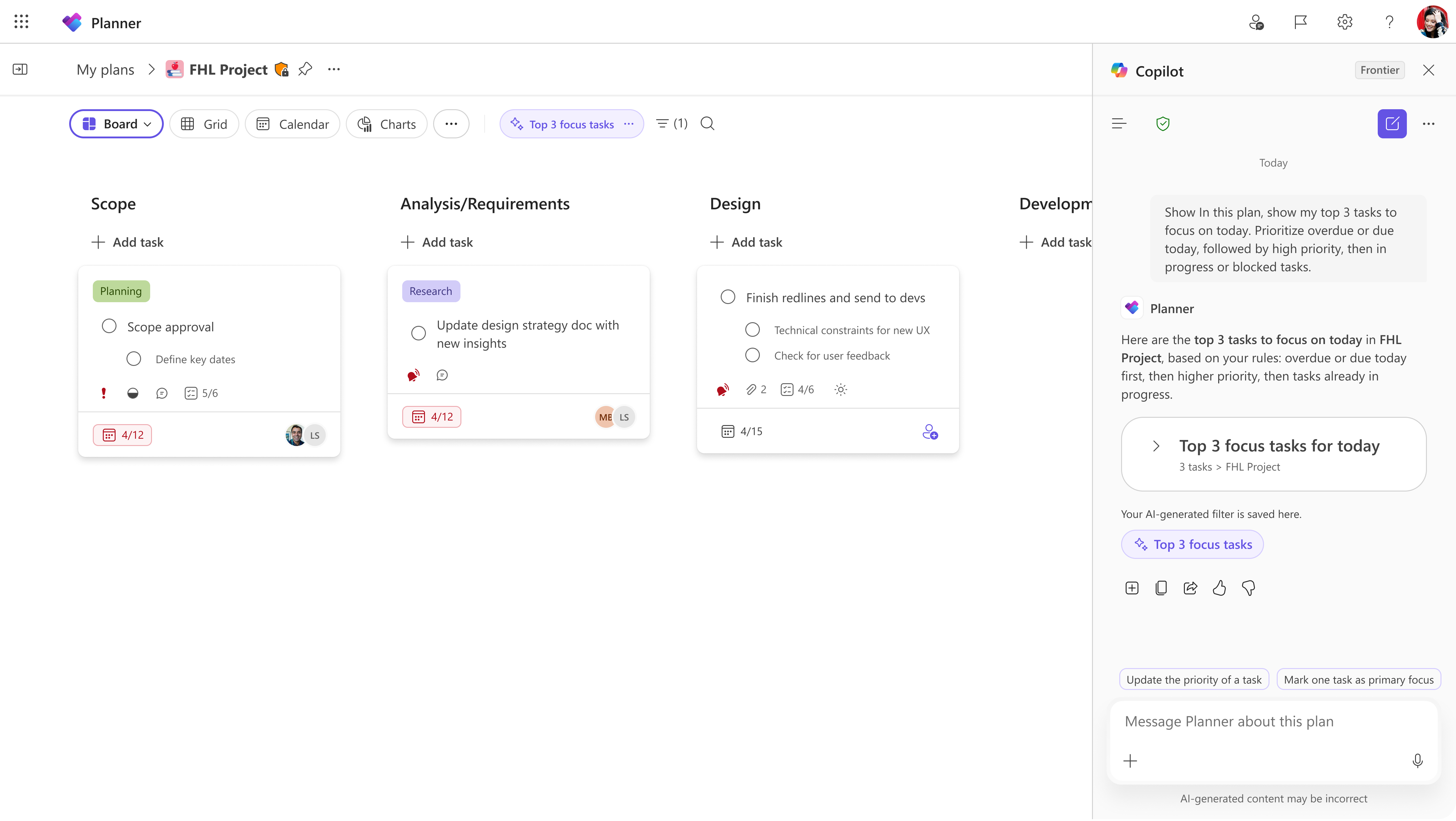The width and height of the screenshot is (1456, 821).
Task: Click the Research label tag
Action: (x=431, y=292)
